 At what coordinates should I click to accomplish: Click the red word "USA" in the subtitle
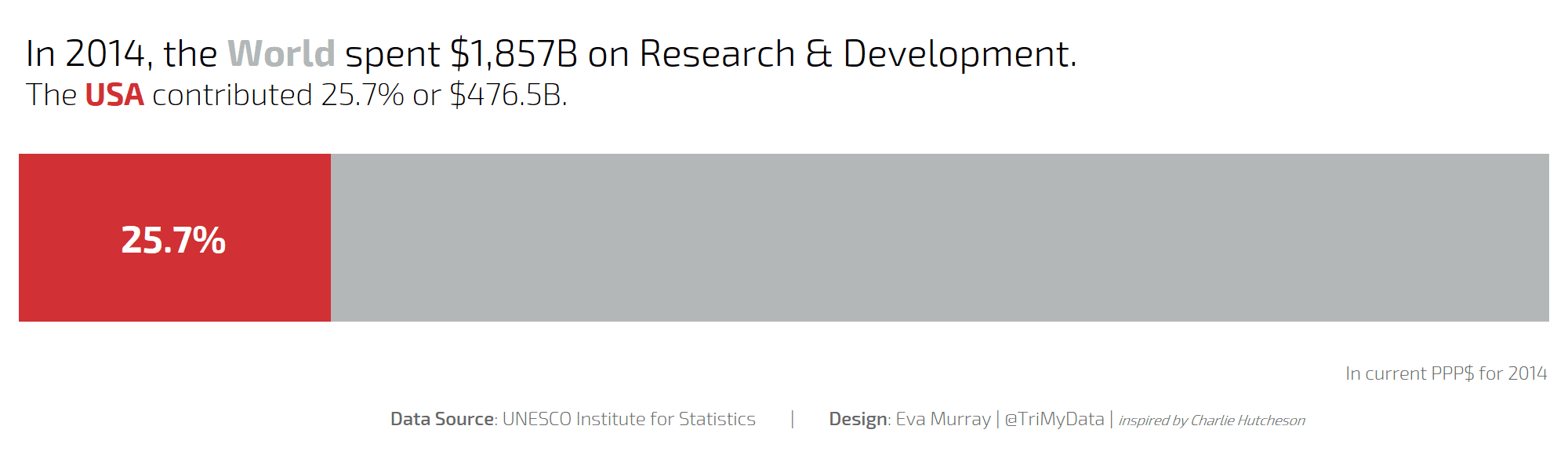[114, 95]
